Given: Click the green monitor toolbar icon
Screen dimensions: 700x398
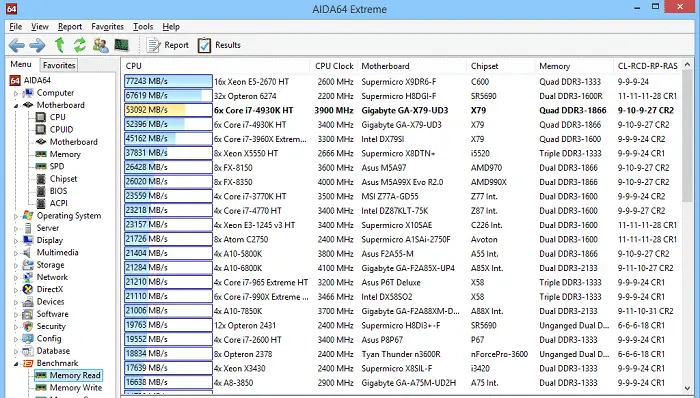Looking at the screenshot, I should (x=121, y=45).
